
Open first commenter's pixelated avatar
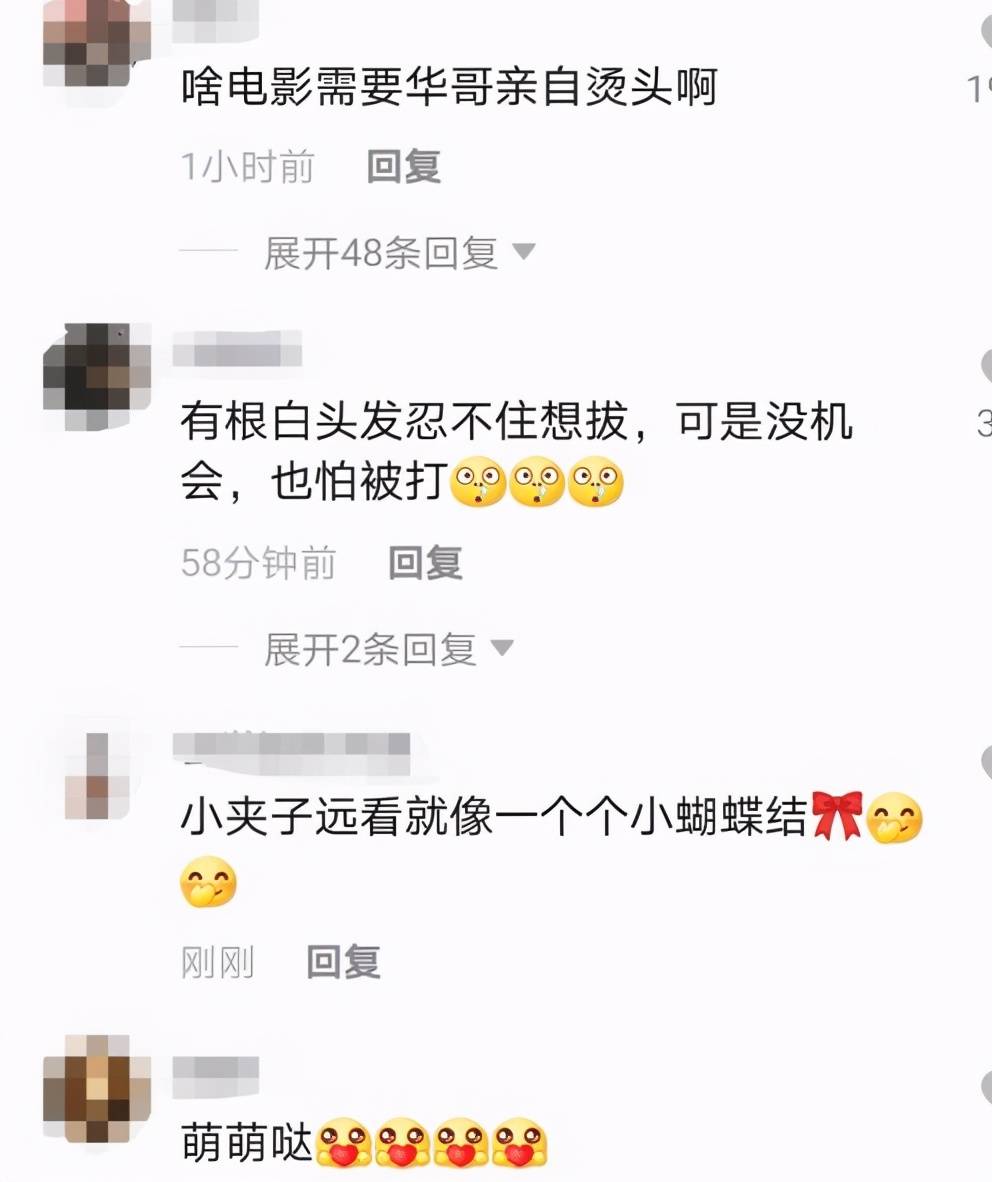[x=96, y=44]
